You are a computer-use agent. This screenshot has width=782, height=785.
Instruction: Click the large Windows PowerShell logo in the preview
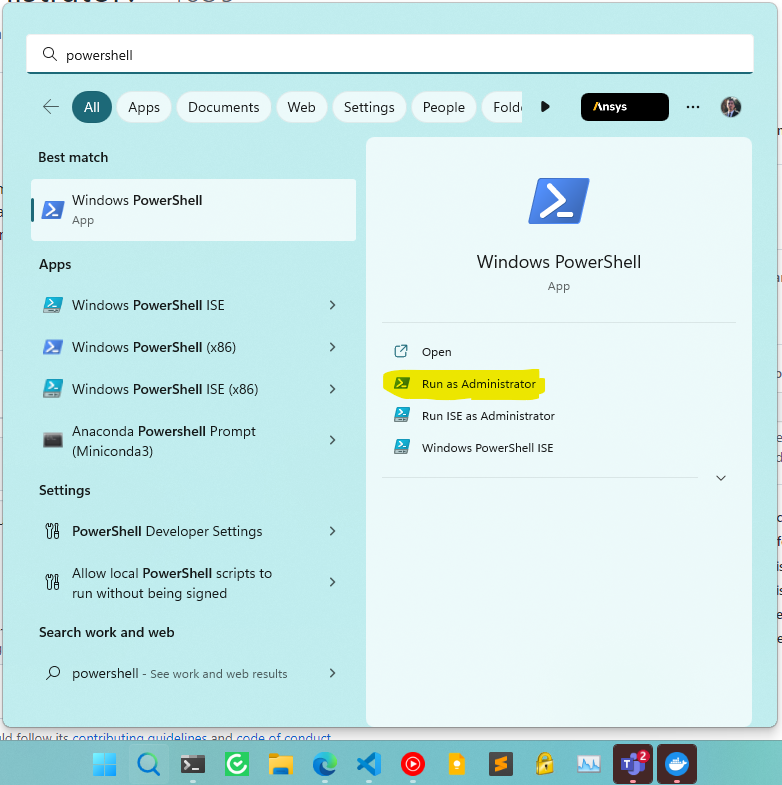pyautogui.click(x=559, y=201)
